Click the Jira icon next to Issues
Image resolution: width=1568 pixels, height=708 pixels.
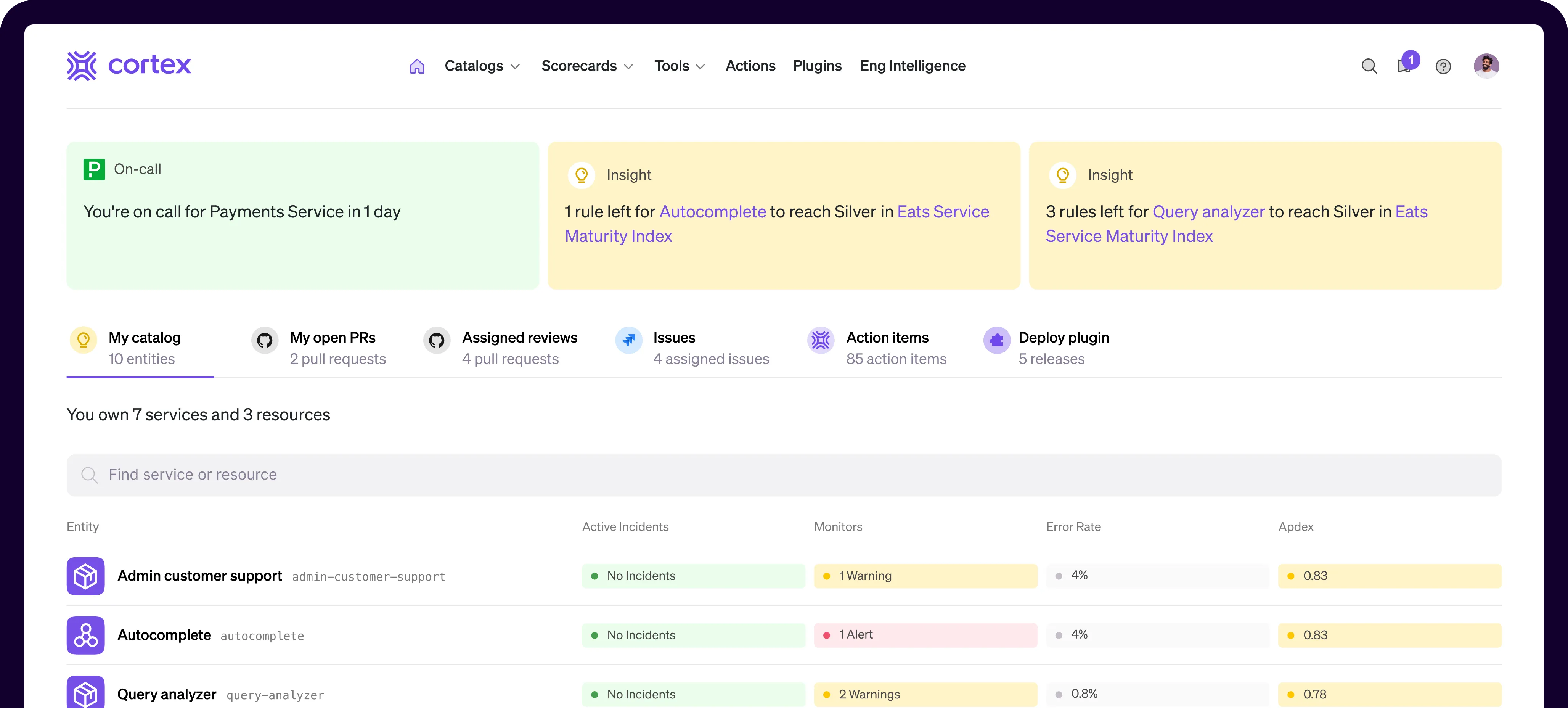coord(629,340)
